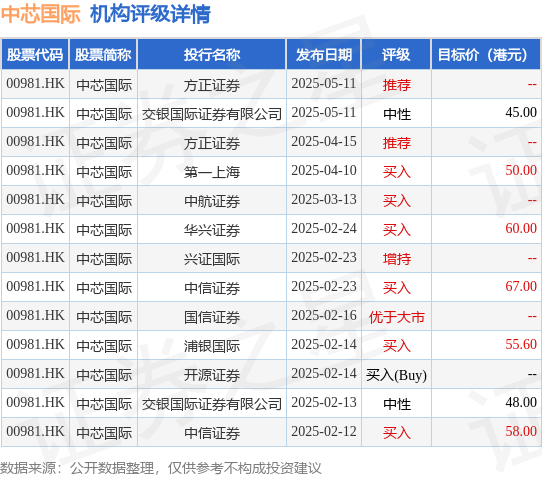Screen dimensions: 542x477
Task: Click the 数据来源 footer disclaimer text
Action: click(x=161, y=468)
